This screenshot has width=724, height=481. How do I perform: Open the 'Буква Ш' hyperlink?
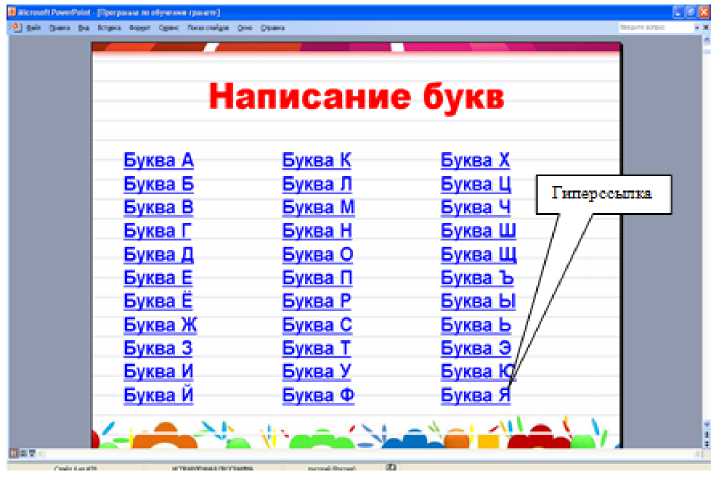coord(478,231)
